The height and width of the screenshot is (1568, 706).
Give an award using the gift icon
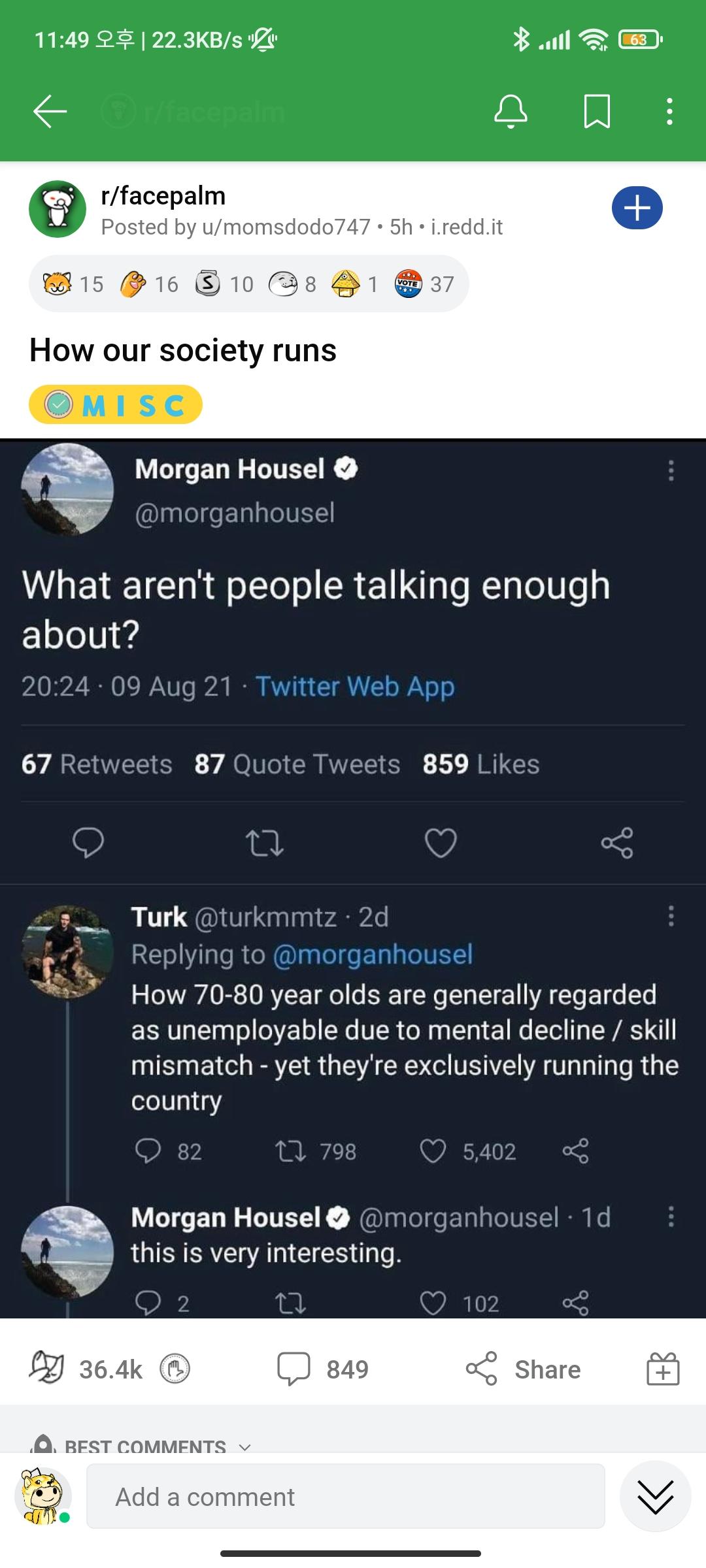[x=664, y=1369]
